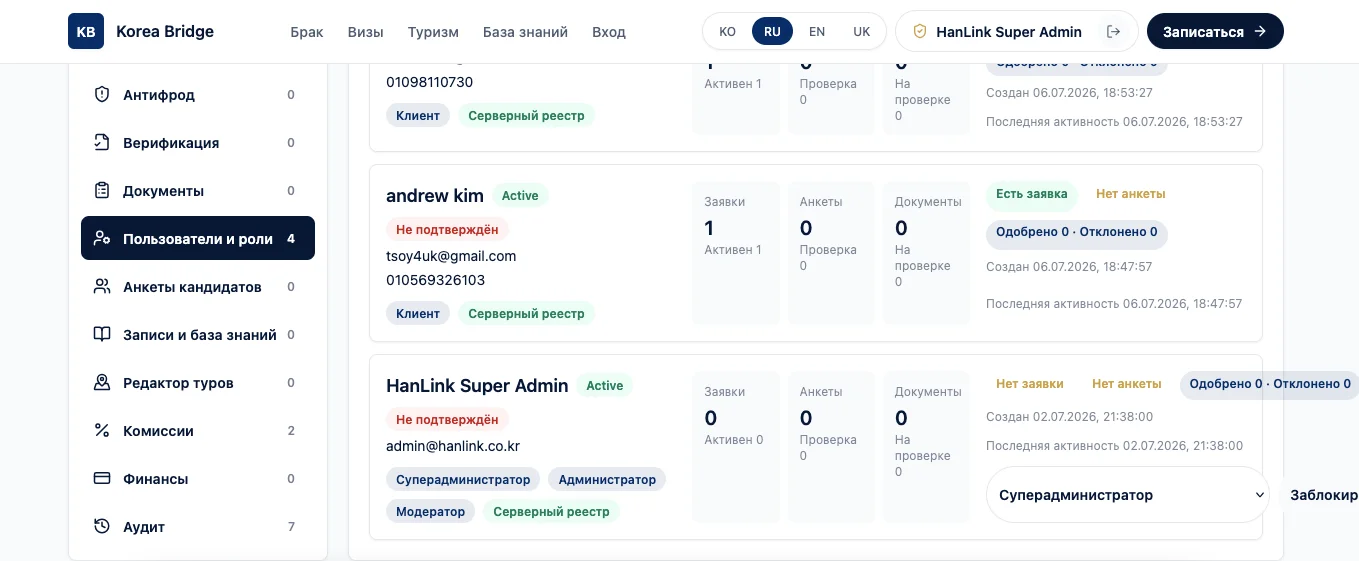
Task: Switch language to KO
Action: click(727, 32)
